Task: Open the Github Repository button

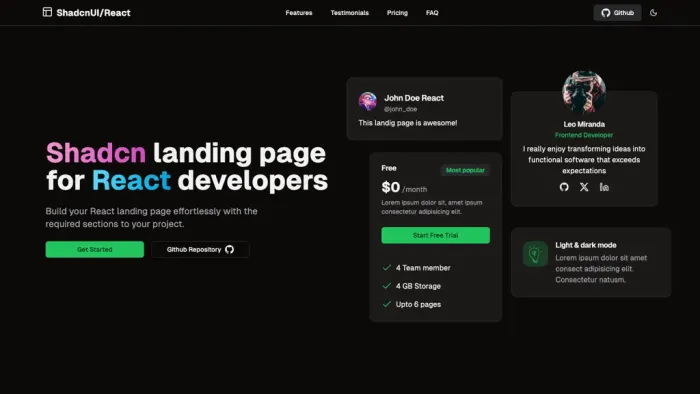Action: 200,249
